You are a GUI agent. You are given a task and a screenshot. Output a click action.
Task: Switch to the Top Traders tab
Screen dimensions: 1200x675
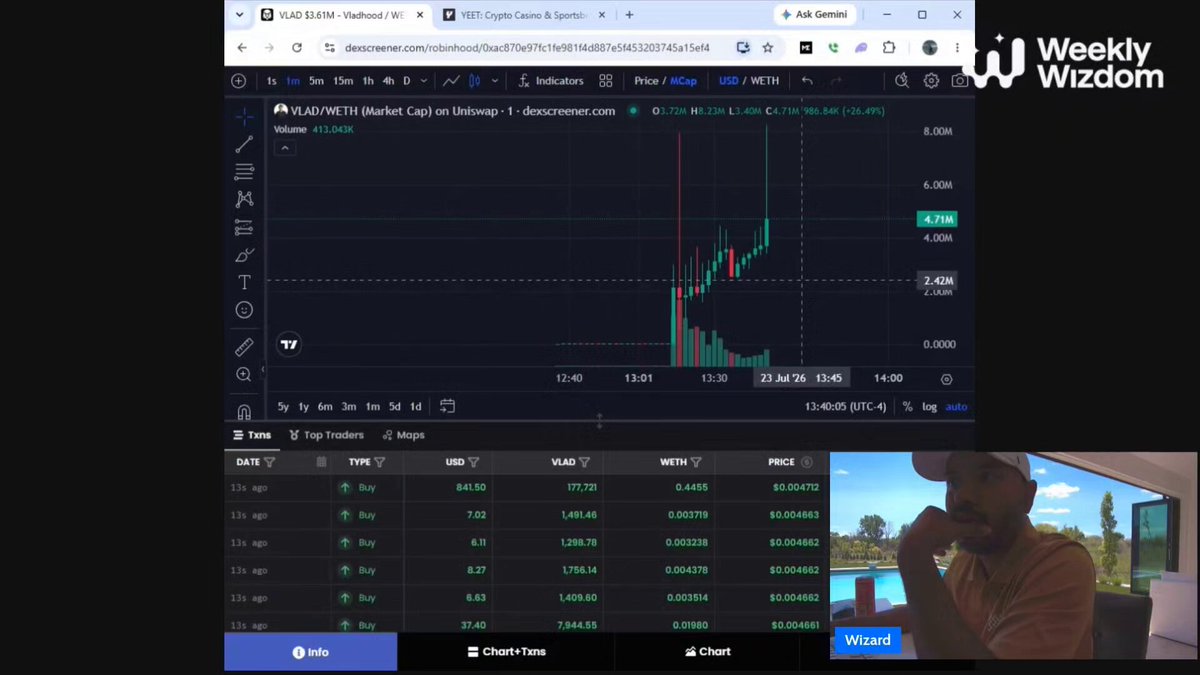[326, 435]
